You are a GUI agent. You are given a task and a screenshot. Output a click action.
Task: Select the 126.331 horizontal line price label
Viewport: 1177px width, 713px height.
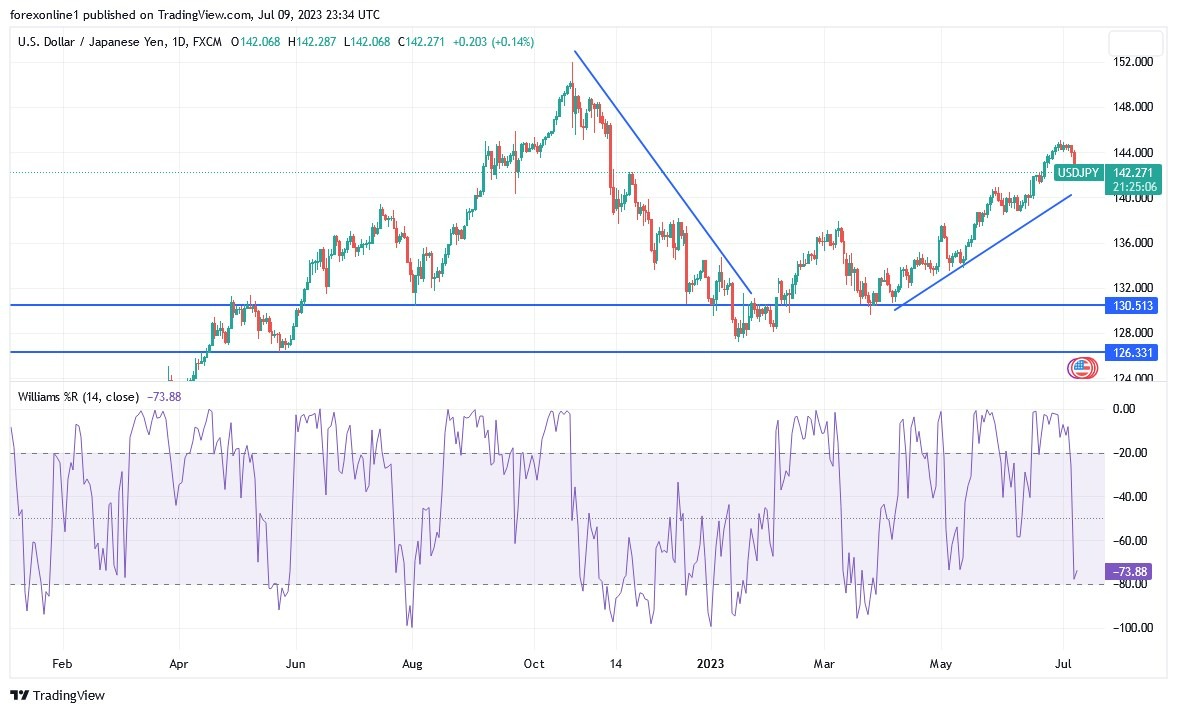tap(1132, 352)
